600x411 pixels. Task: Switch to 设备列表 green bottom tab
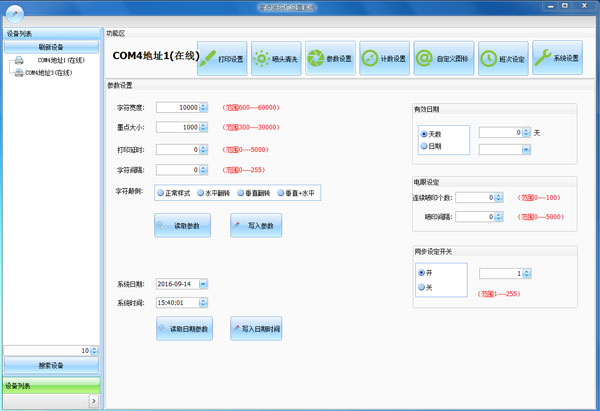[50, 384]
